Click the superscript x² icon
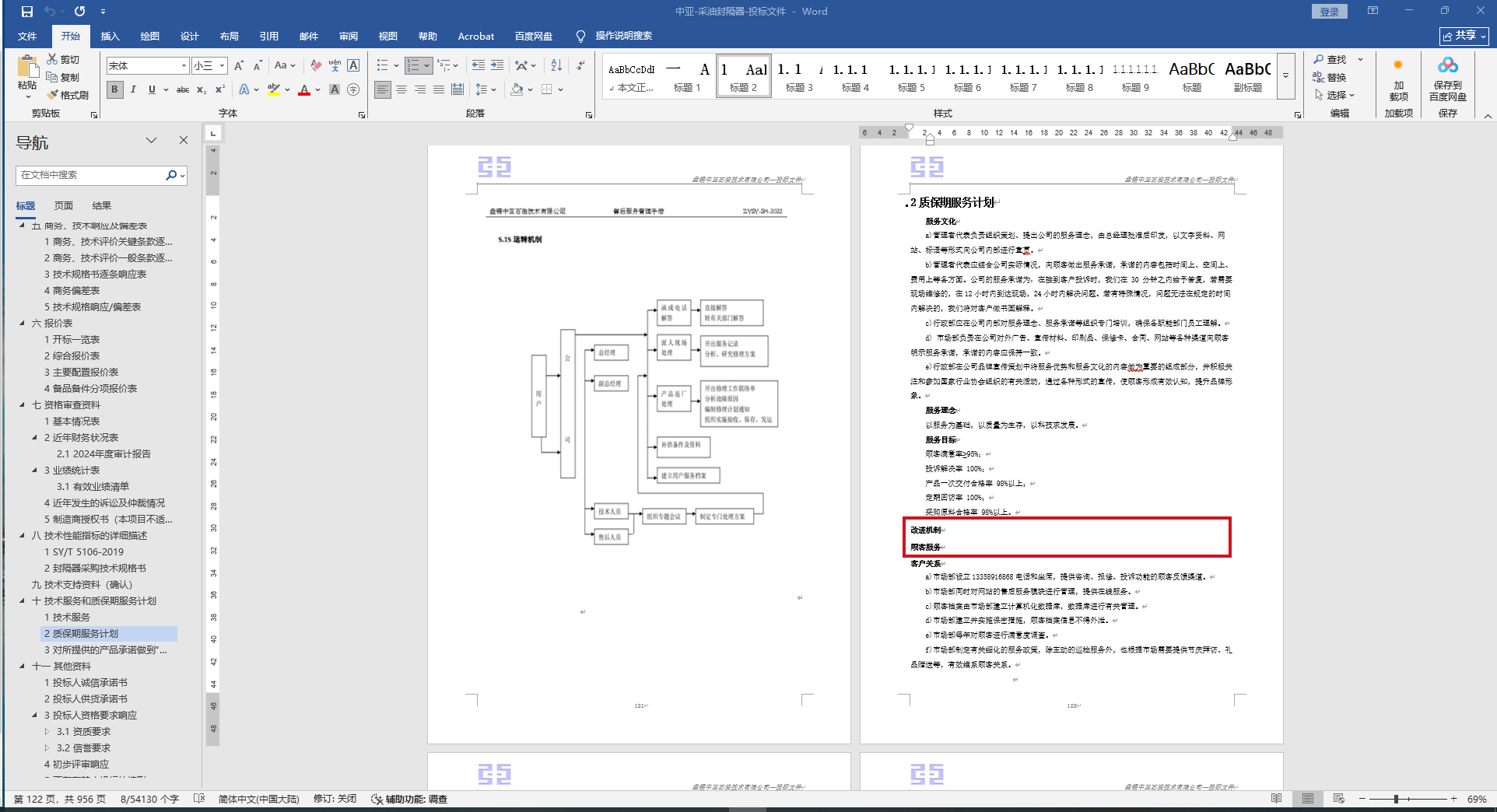This screenshot has height=812, width=1497. click(220, 89)
